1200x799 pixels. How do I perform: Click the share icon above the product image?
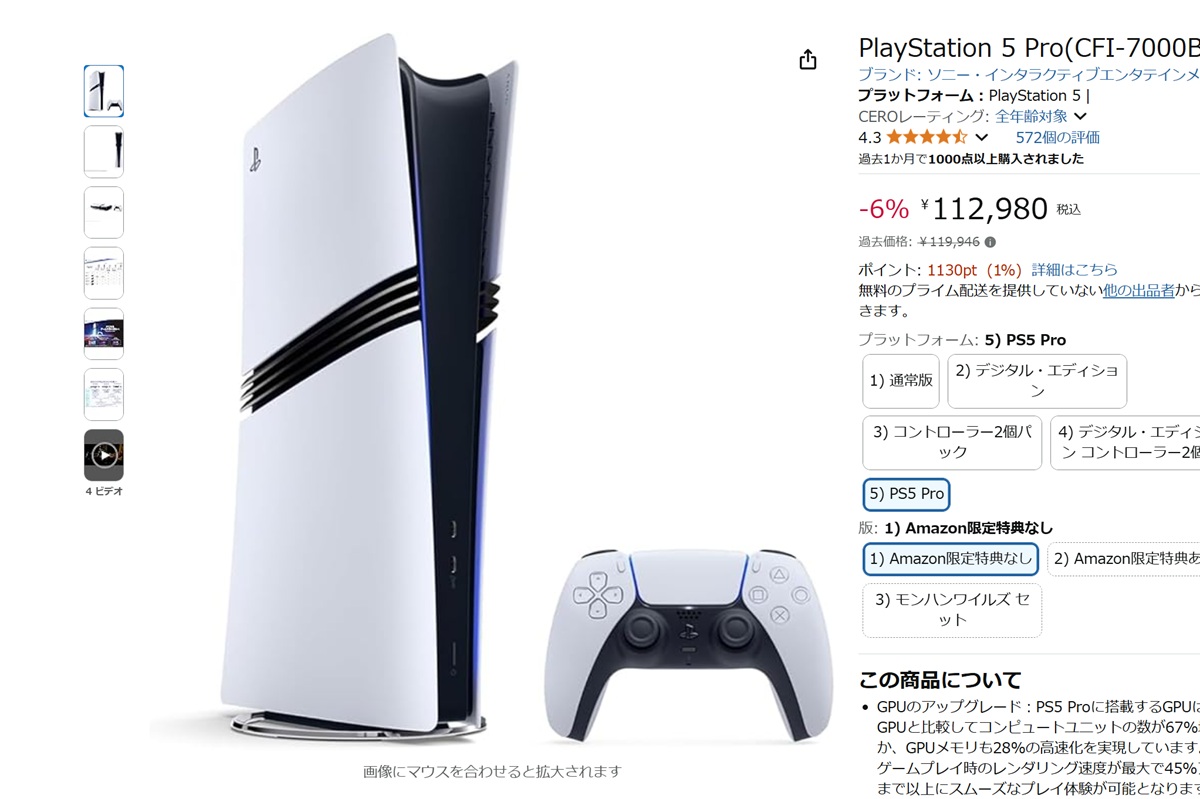808,60
